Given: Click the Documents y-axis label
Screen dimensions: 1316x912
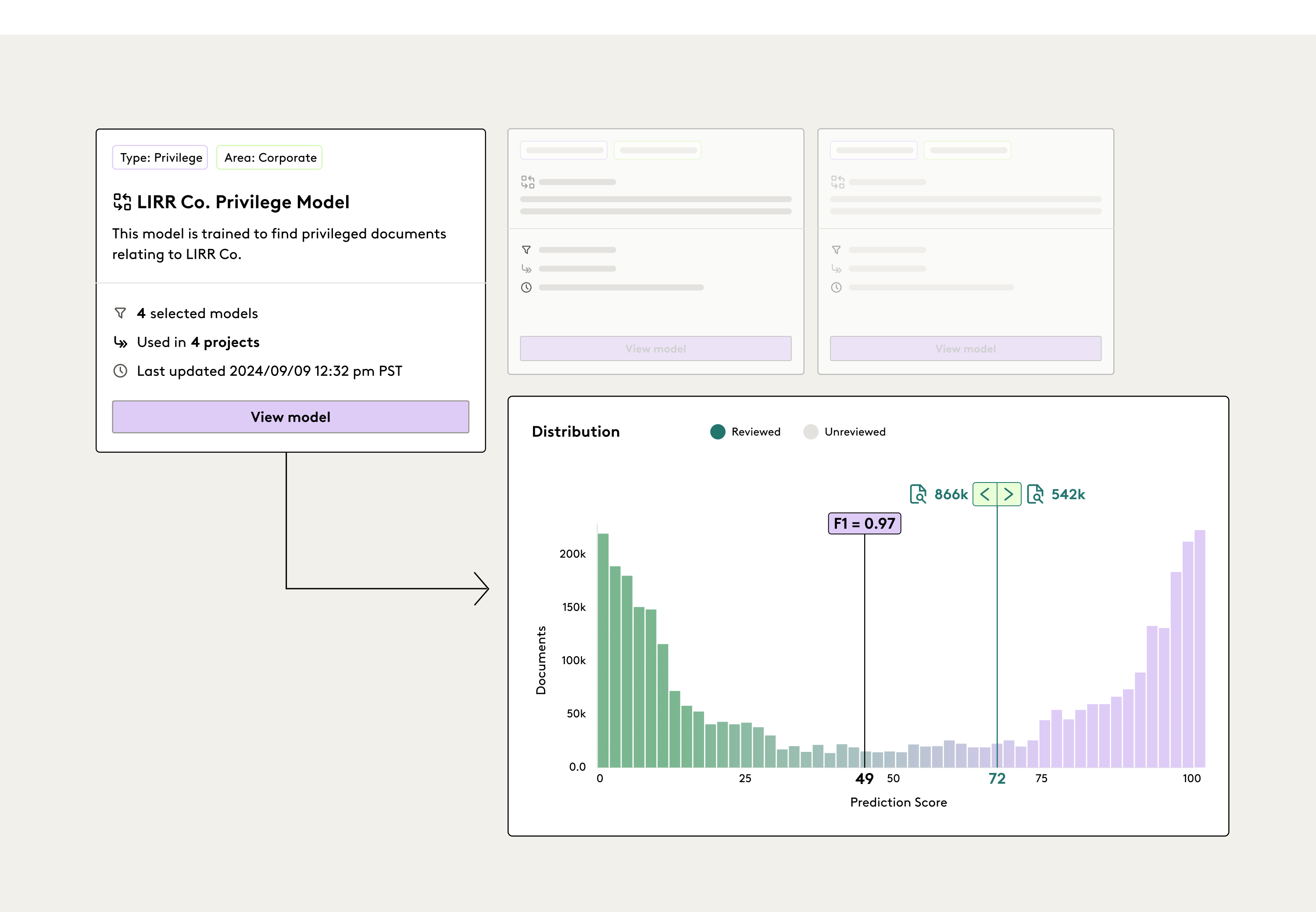Looking at the screenshot, I should click(x=540, y=660).
